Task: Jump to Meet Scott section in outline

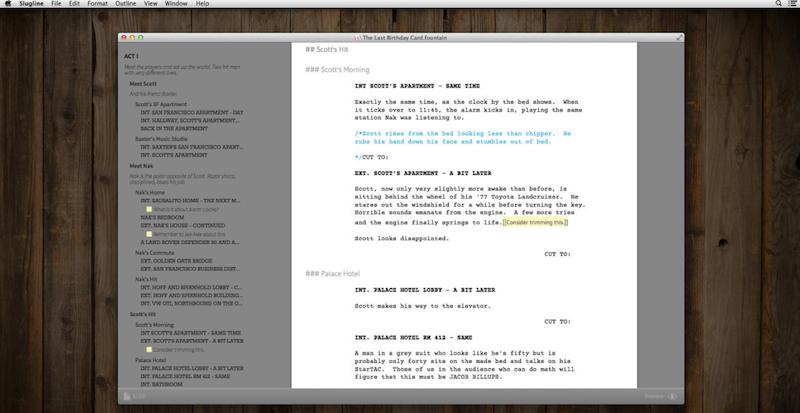Action: point(143,84)
